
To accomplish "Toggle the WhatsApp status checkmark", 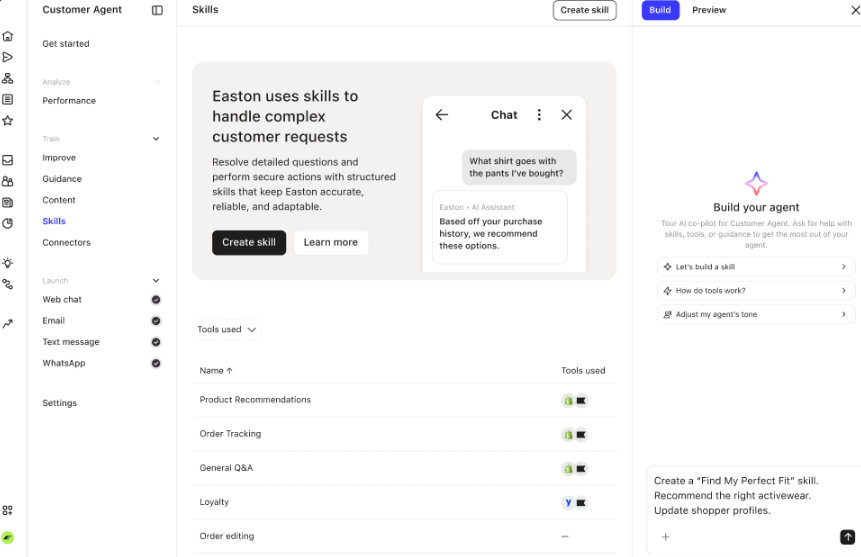I will tap(156, 363).
